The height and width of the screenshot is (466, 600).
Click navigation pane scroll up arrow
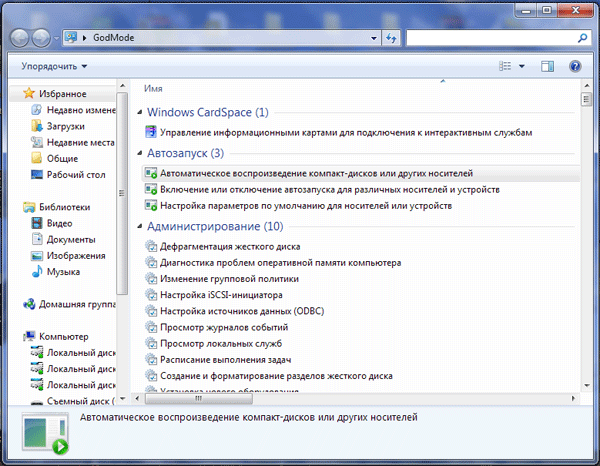coord(122,86)
